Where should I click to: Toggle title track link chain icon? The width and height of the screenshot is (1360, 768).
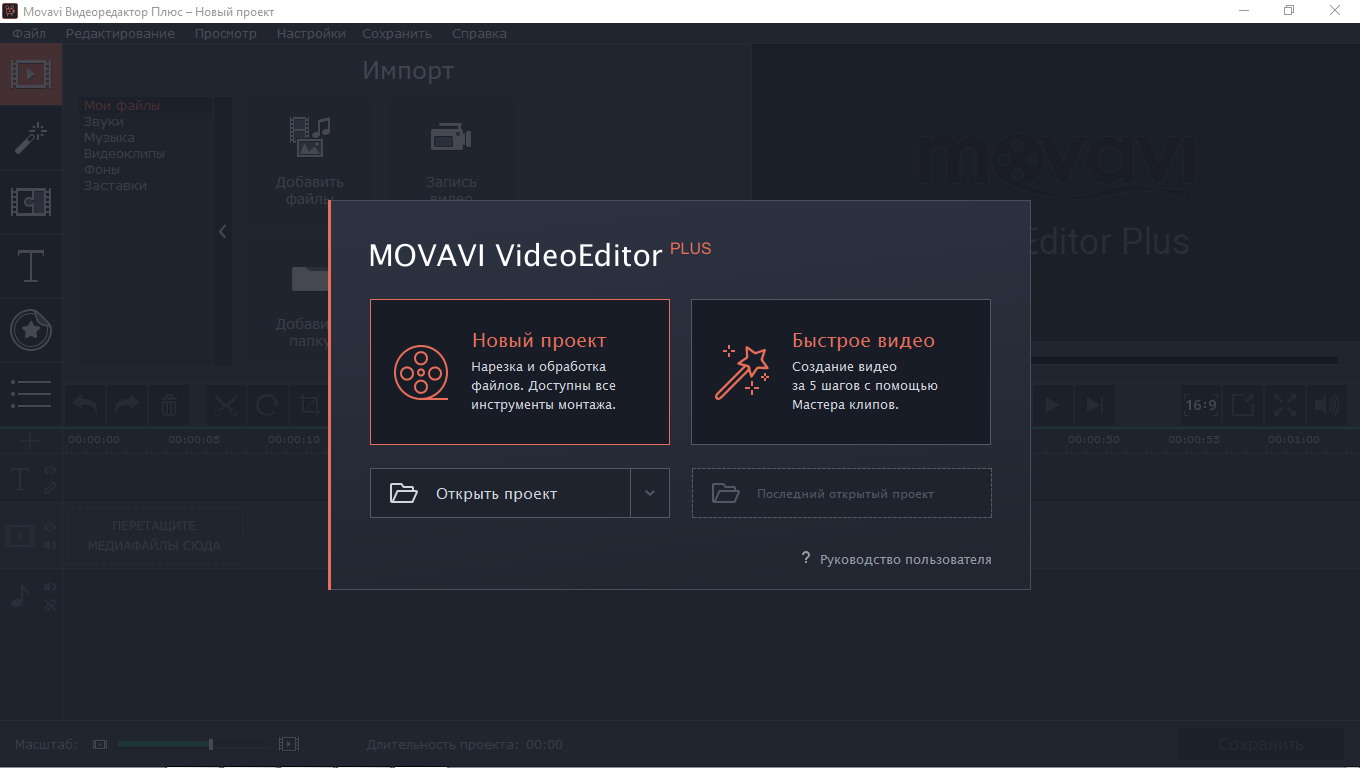[49, 487]
